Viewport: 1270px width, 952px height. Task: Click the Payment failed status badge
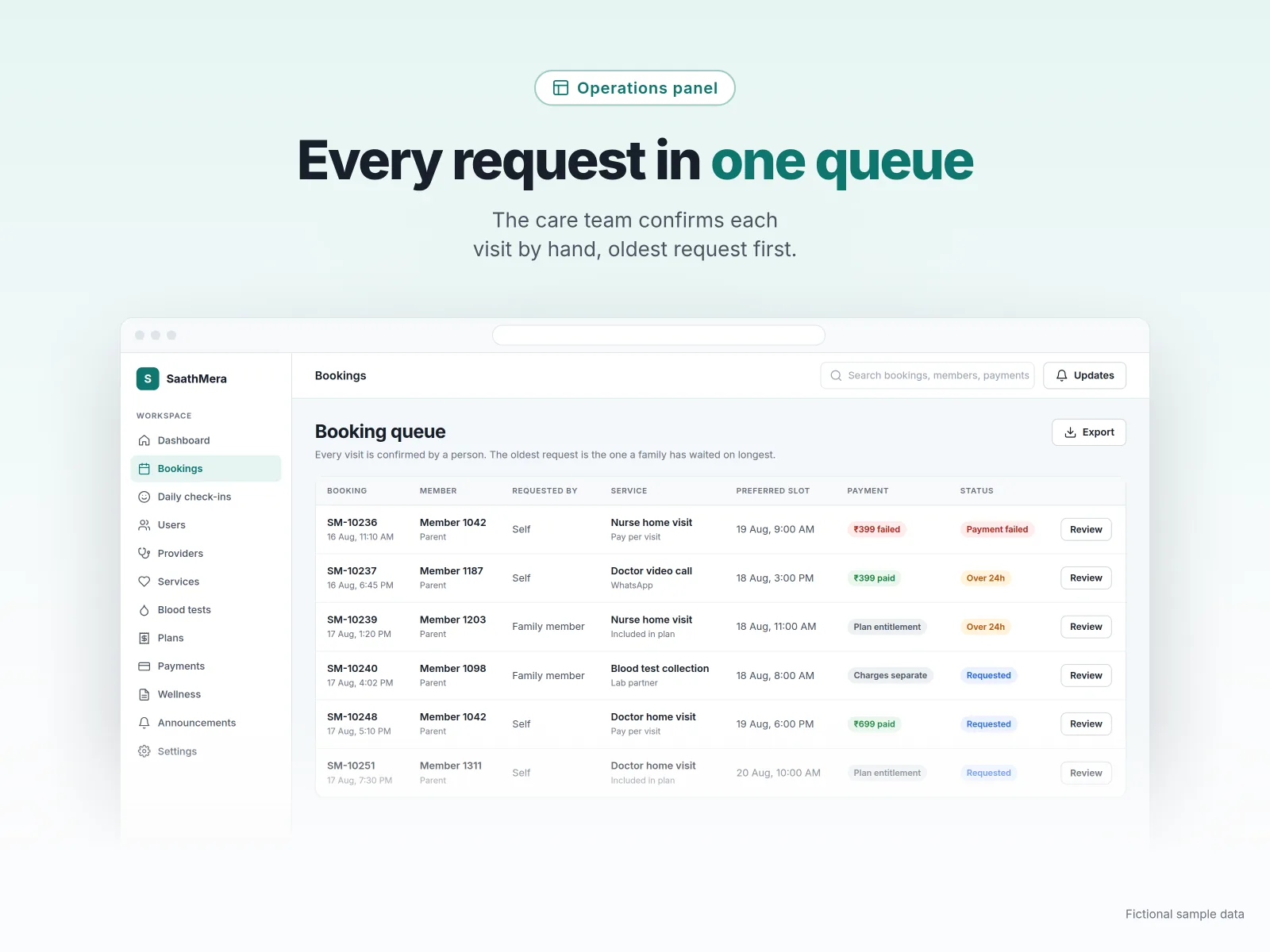[997, 529]
